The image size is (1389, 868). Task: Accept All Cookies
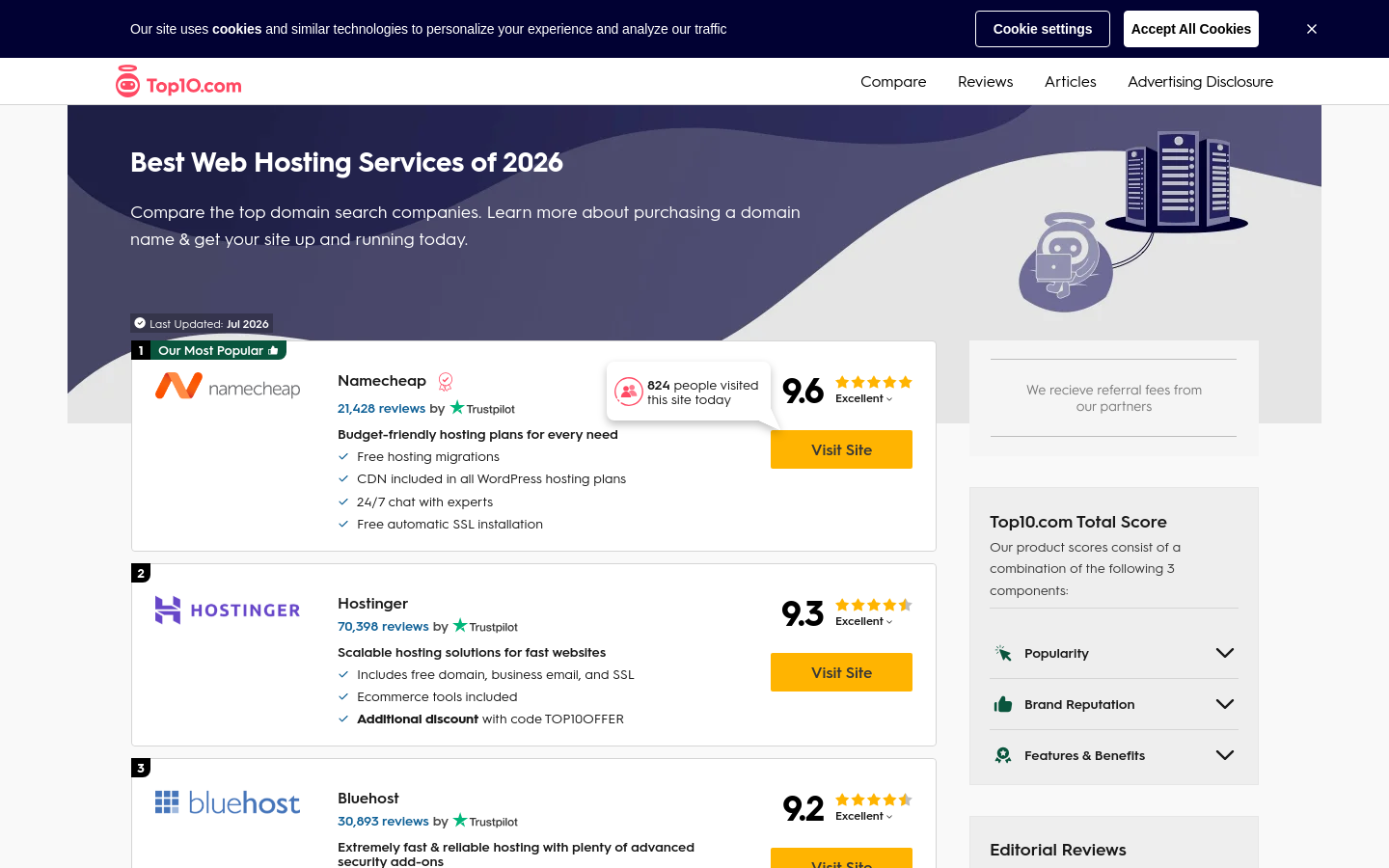pyautogui.click(x=1191, y=29)
